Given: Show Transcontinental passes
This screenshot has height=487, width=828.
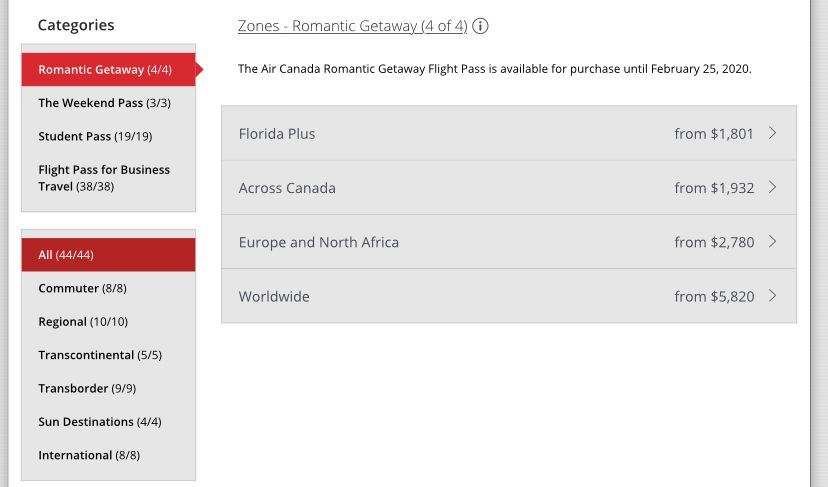Looking at the screenshot, I should pos(100,355).
